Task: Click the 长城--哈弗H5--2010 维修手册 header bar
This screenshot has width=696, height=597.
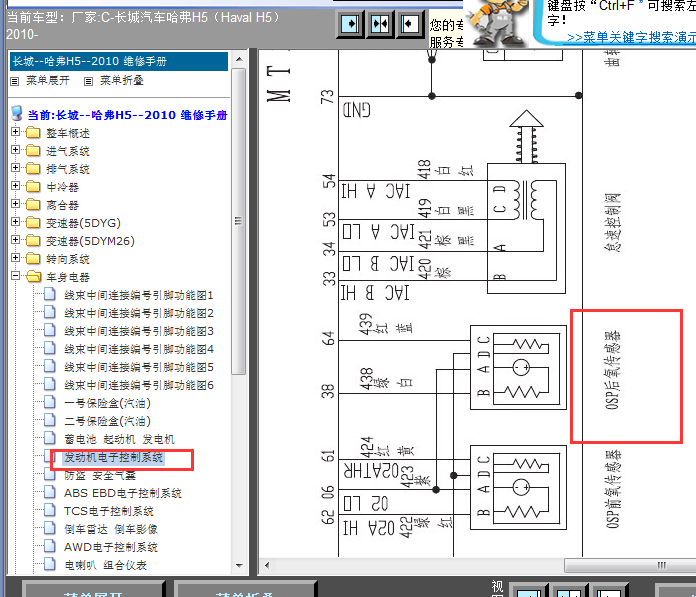Action: [x=119, y=61]
